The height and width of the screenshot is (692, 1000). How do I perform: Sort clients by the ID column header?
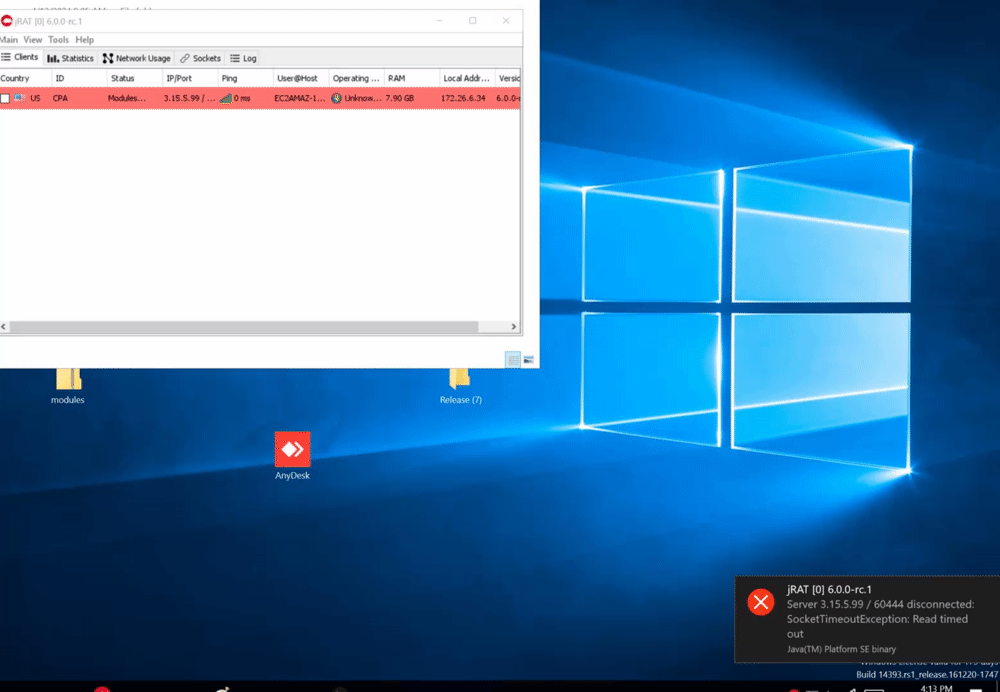tap(79, 78)
